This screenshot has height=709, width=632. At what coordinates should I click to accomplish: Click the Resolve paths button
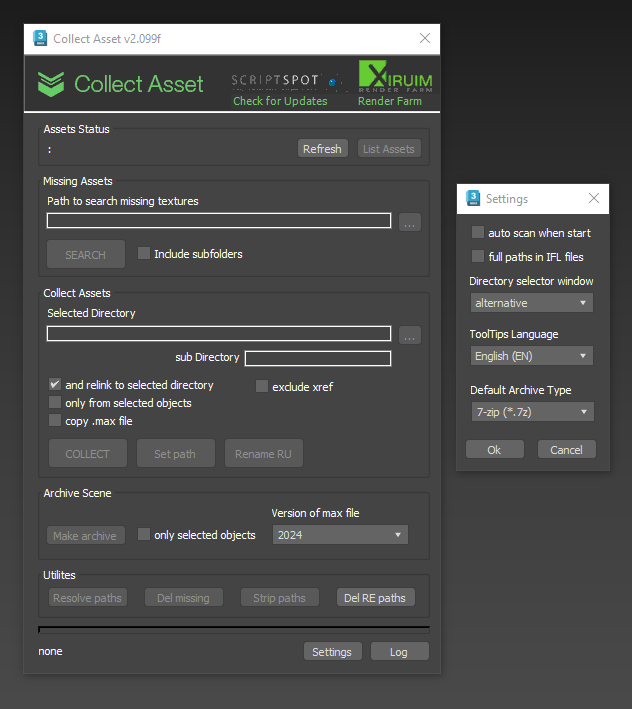coord(88,598)
